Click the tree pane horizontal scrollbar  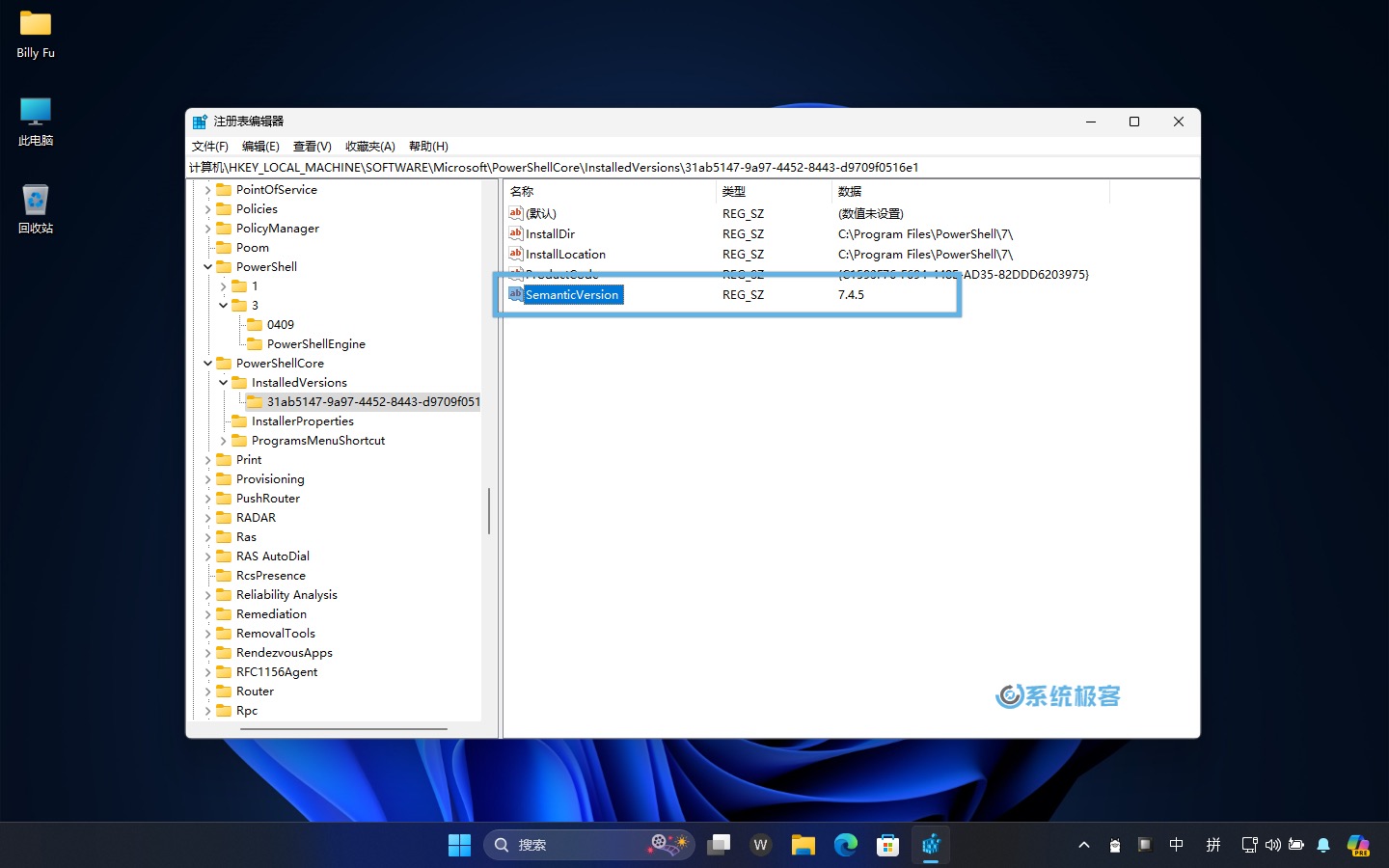tap(343, 729)
